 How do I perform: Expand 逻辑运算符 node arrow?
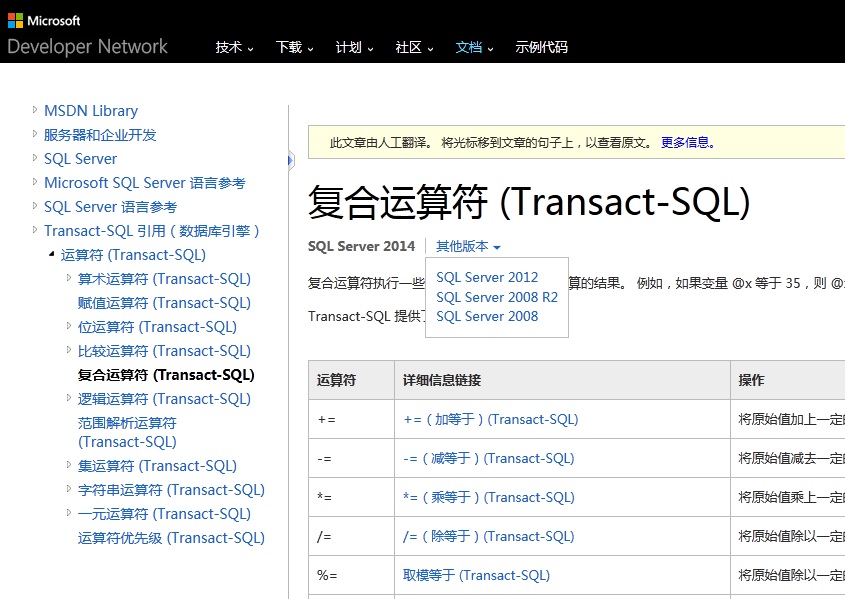(68, 398)
